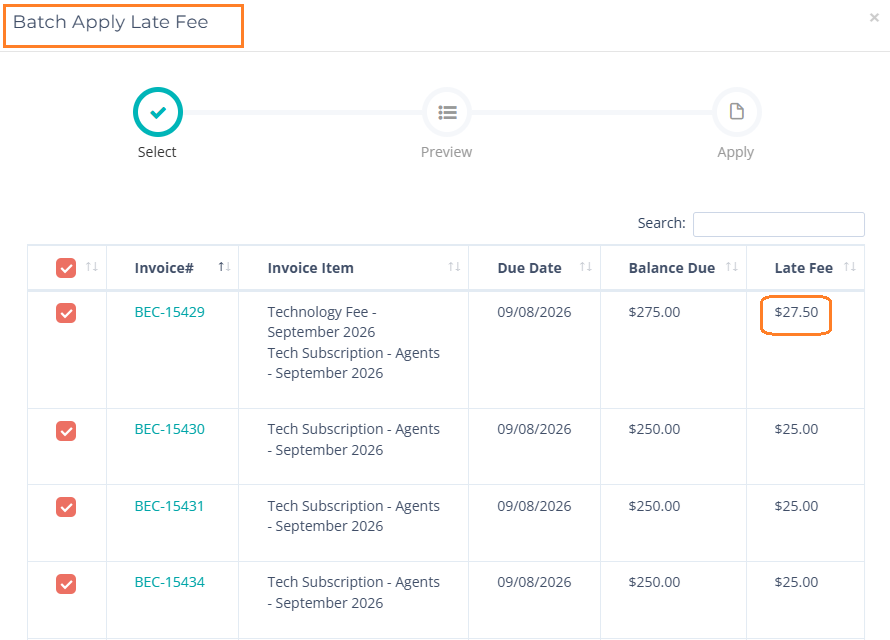This screenshot has width=890, height=640.
Task: Click invoice item text in BEC-15431 row
Action: tap(354, 516)
